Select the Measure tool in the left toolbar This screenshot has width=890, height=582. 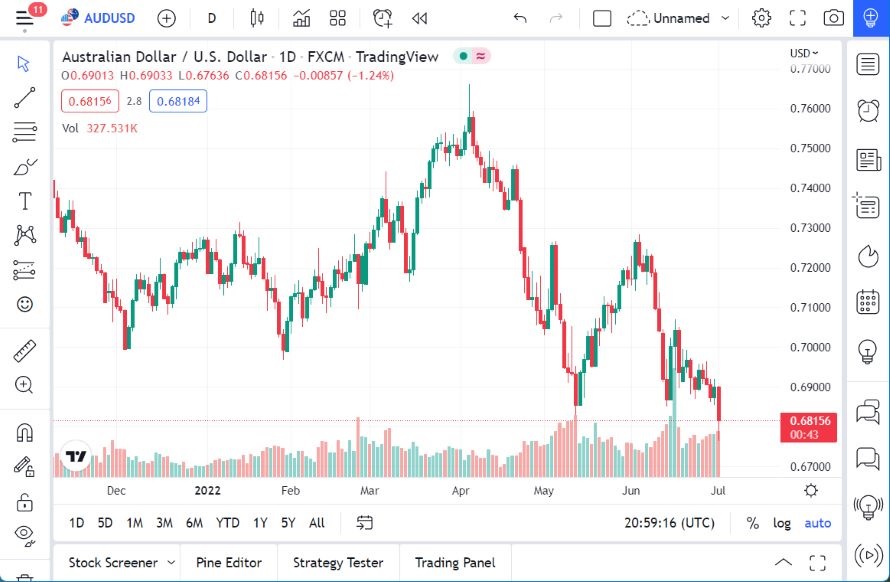coord(24,351)
